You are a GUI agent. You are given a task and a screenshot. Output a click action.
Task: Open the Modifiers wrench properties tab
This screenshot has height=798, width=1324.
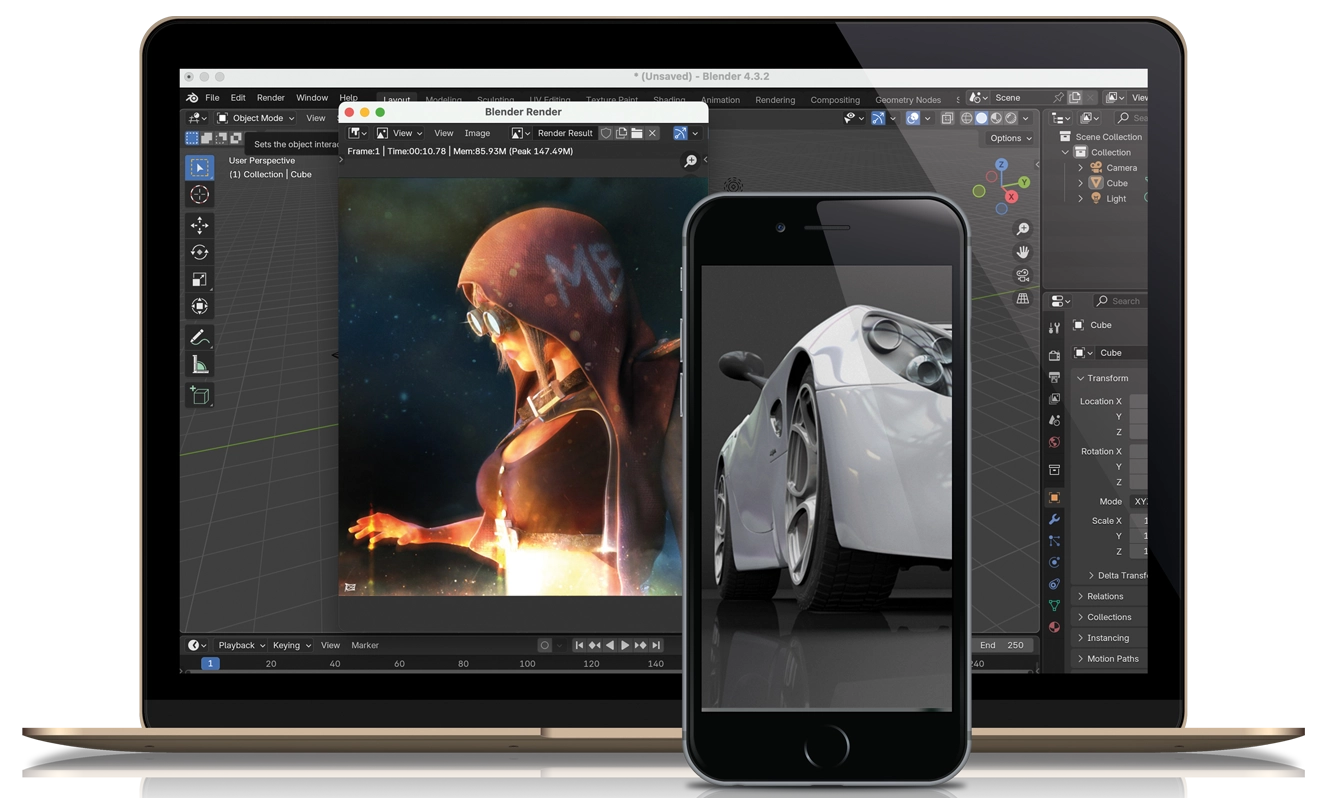point(1054,519)
